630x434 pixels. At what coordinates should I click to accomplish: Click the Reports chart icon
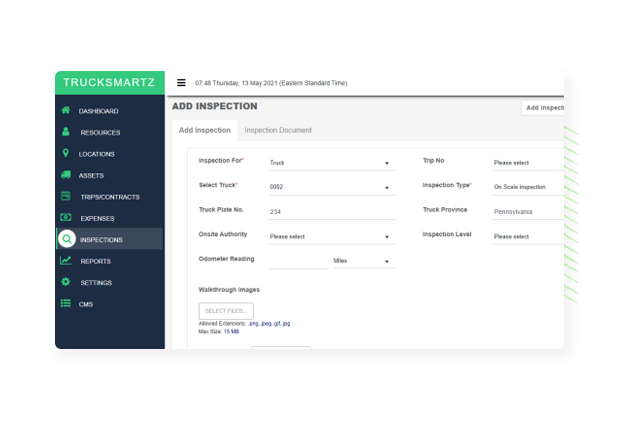[x=66, y=260]
